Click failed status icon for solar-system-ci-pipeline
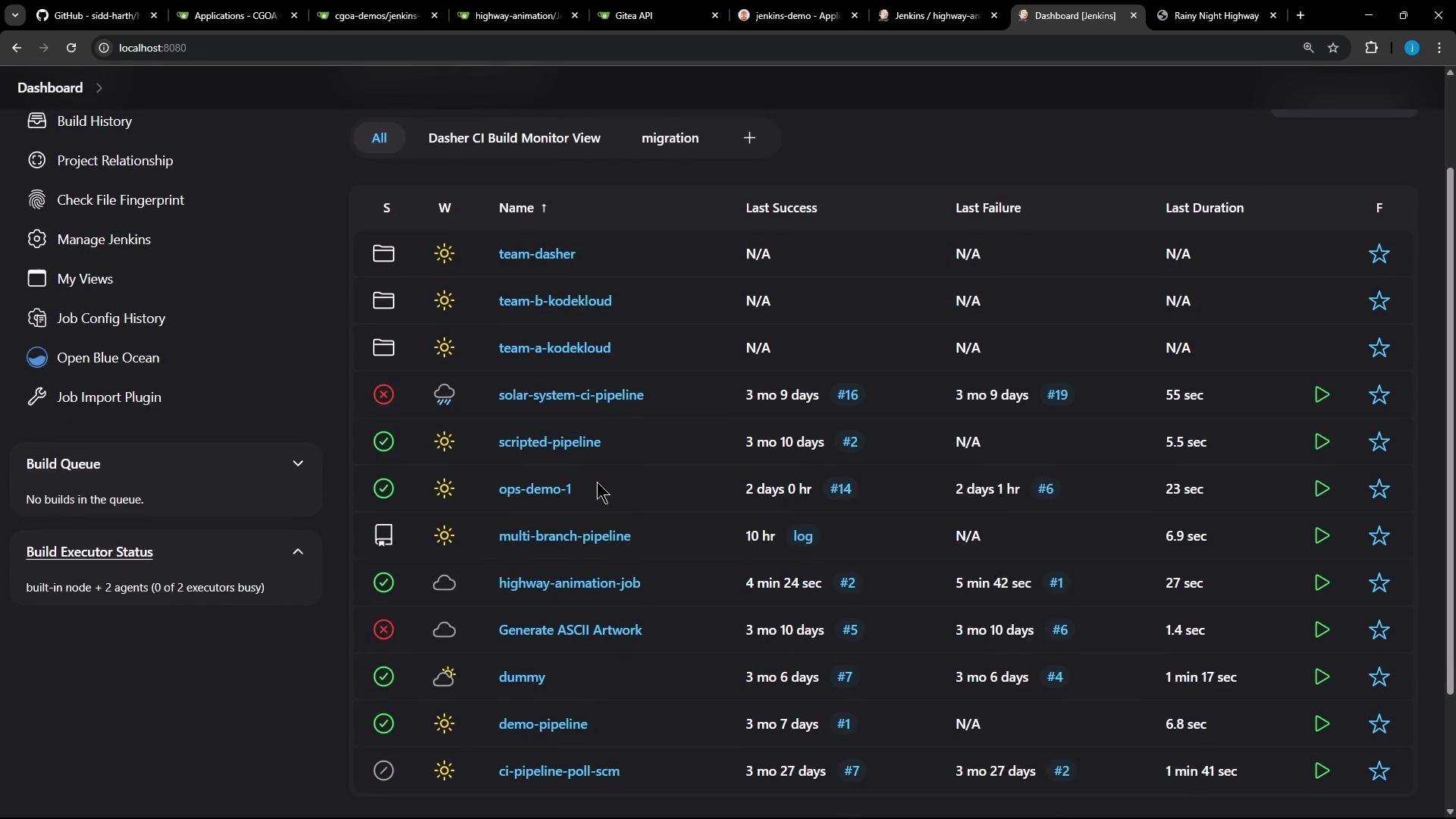1456x819 pixels. [384, 395]
